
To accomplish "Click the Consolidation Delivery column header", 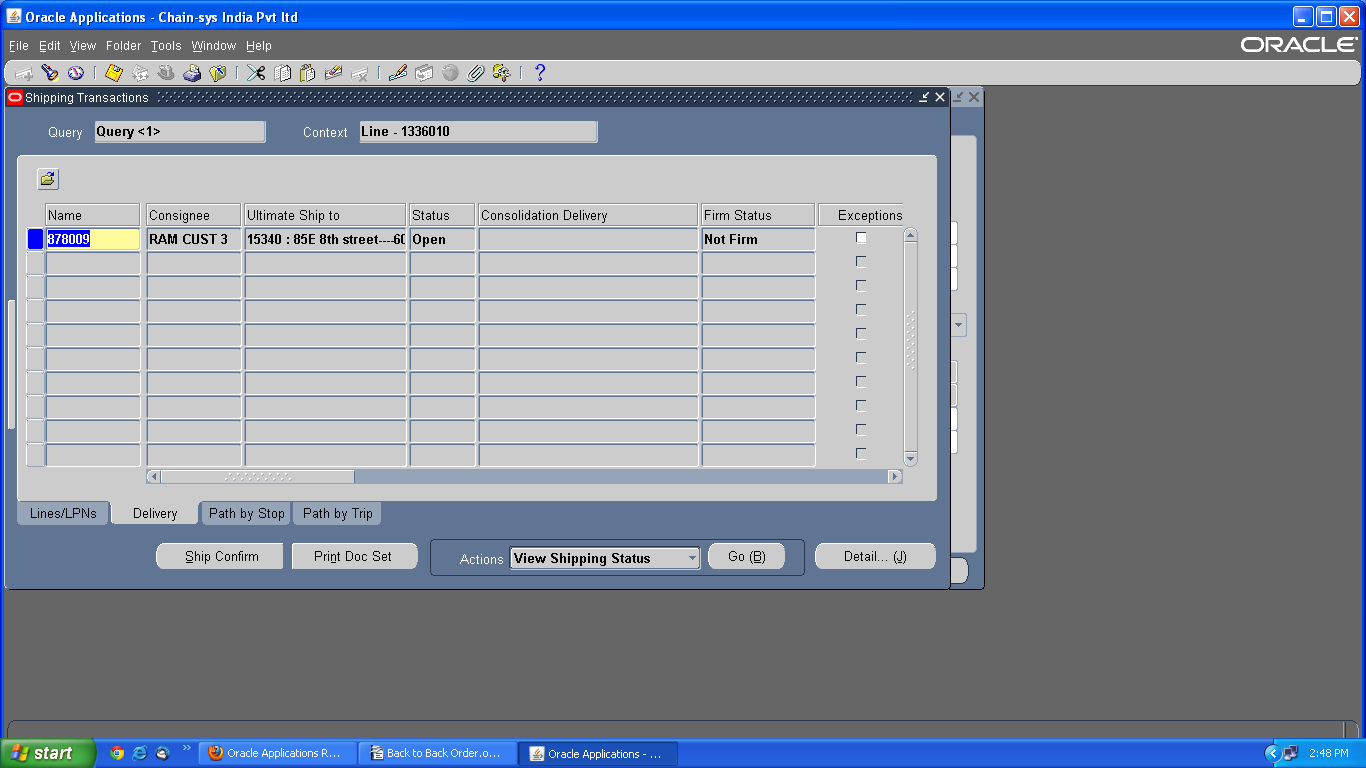I will tap(588, 215).
